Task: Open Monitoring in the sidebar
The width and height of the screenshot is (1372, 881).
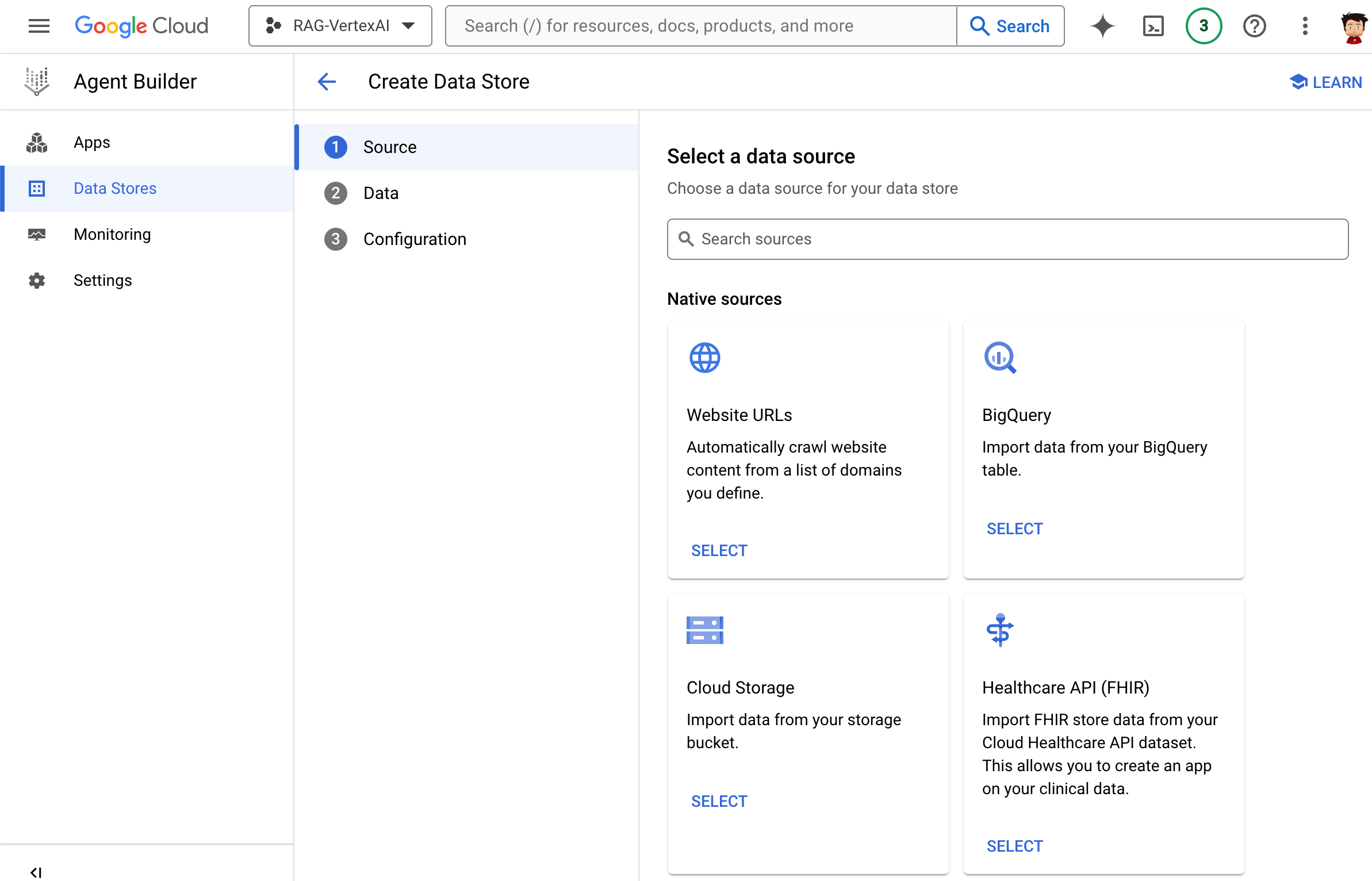Action: point(112,235)
